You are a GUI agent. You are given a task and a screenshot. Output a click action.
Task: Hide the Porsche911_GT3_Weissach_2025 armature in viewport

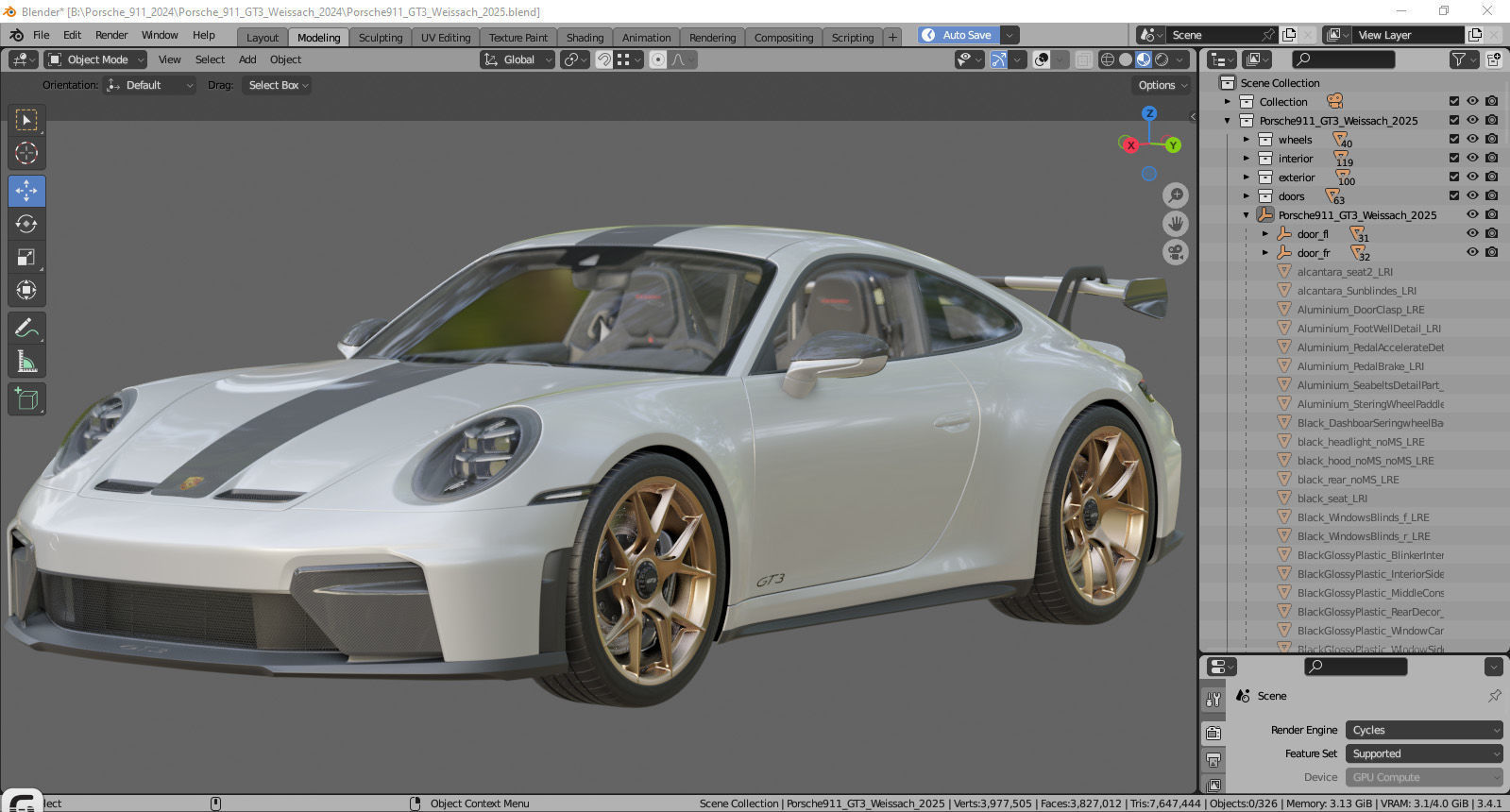click(1472, 214)
